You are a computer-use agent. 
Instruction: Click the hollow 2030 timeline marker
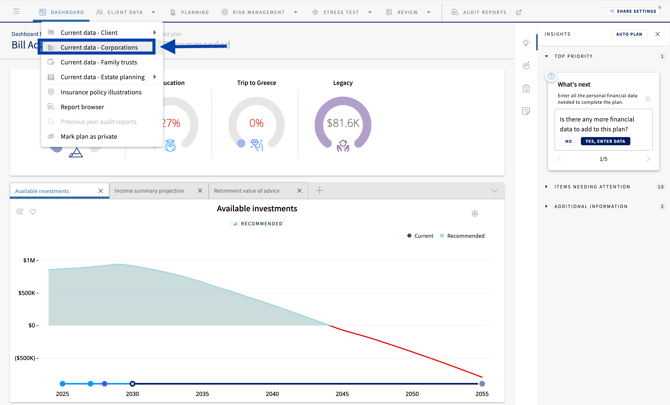click(132, 384)
